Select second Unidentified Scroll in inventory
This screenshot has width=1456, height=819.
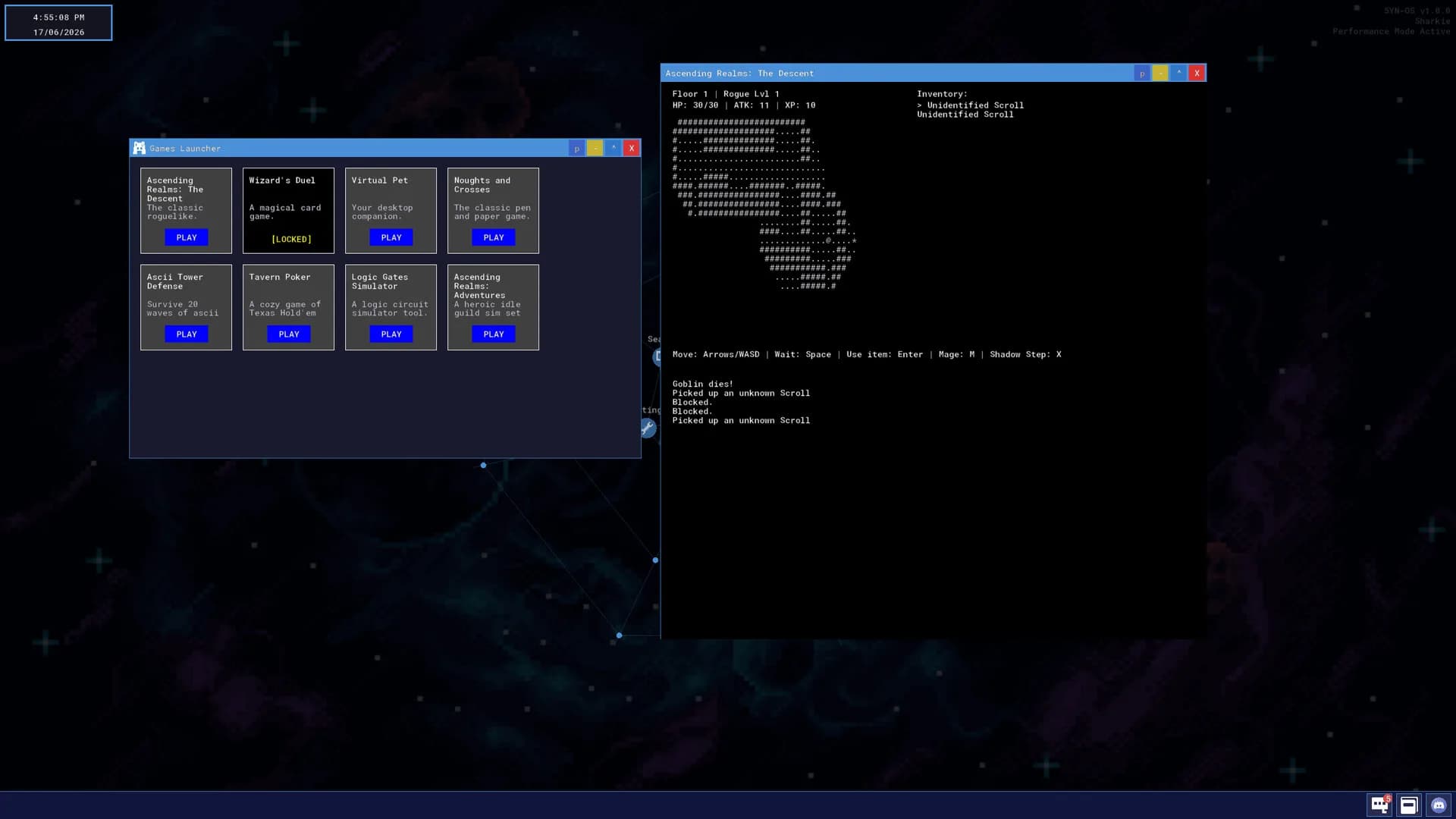click(x=965, y=115)
